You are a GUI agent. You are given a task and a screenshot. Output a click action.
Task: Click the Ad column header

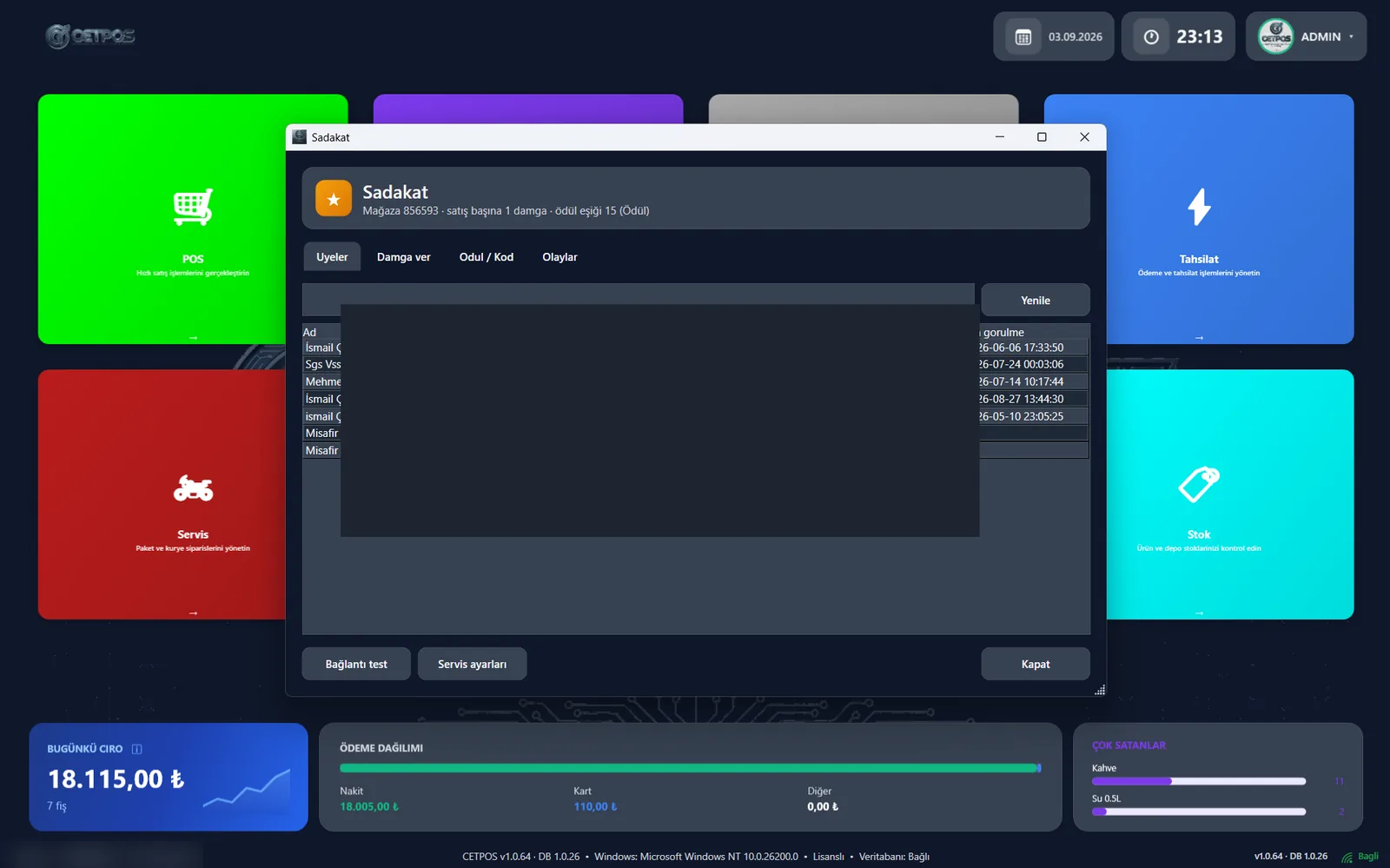310,332
